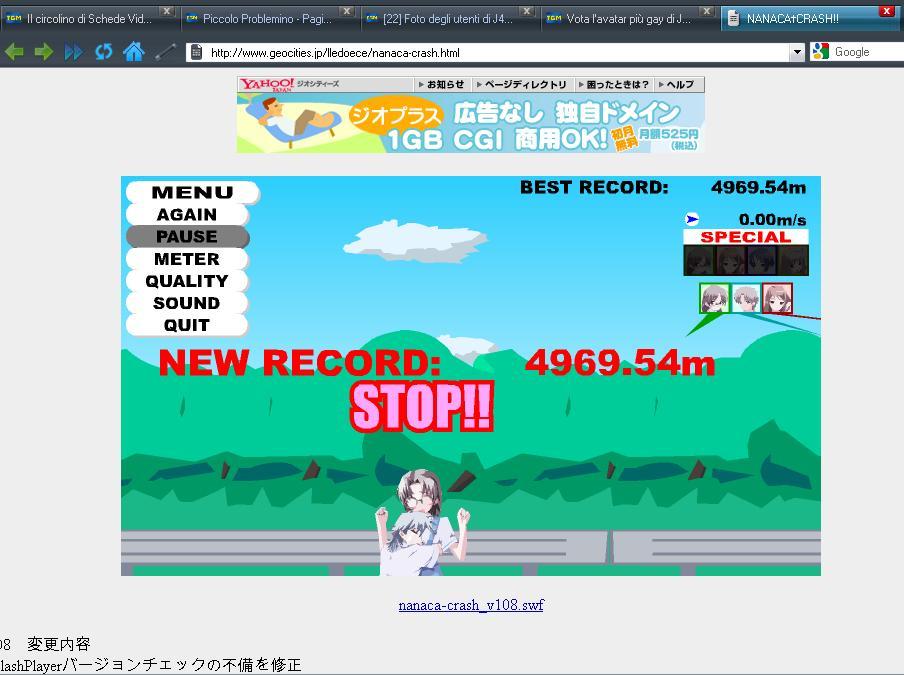This screenshot has height=675, width=904.
Task: Close the '[22] Foto degli utenti' tab
Action: click(526, 10)
